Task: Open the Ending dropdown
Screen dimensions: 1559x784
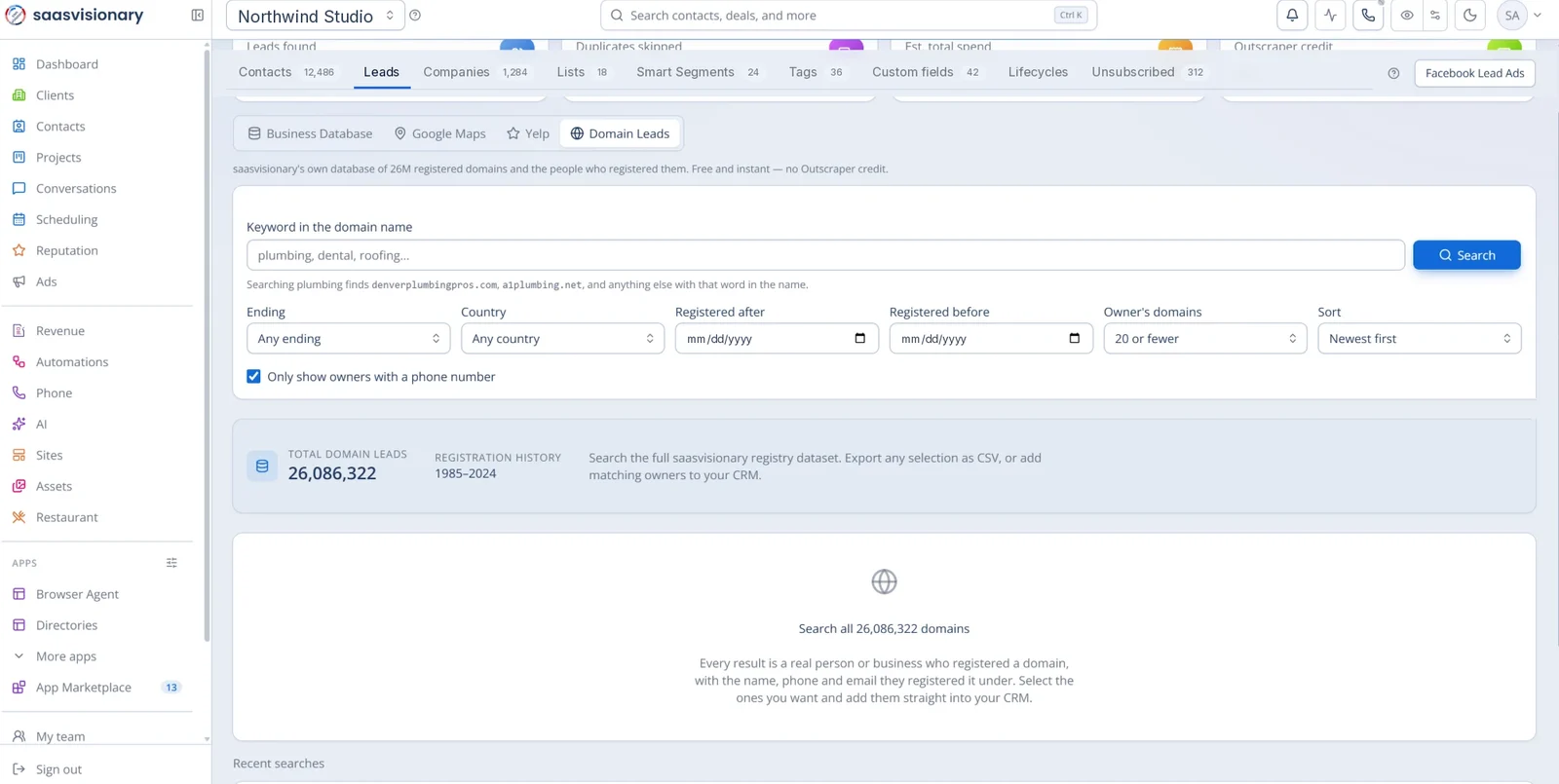Action: [348, 339]
